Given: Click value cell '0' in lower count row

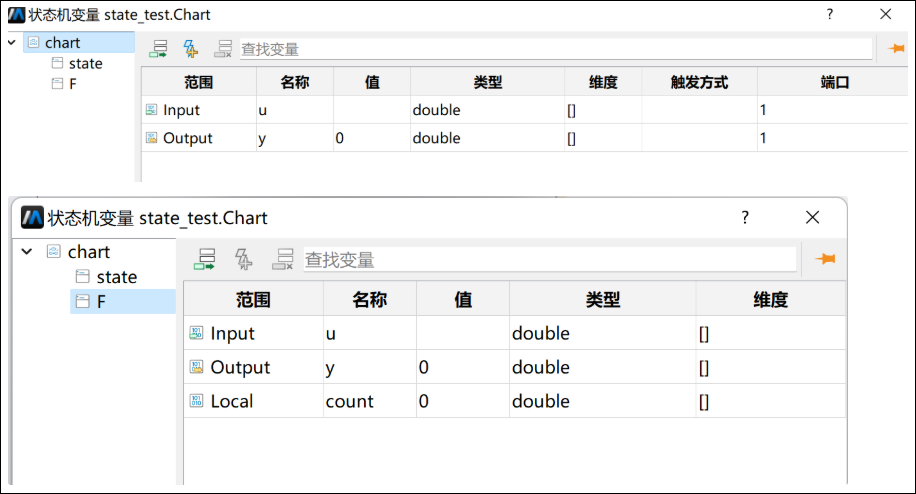Looking at the screenshot, I should coord(463,401).
